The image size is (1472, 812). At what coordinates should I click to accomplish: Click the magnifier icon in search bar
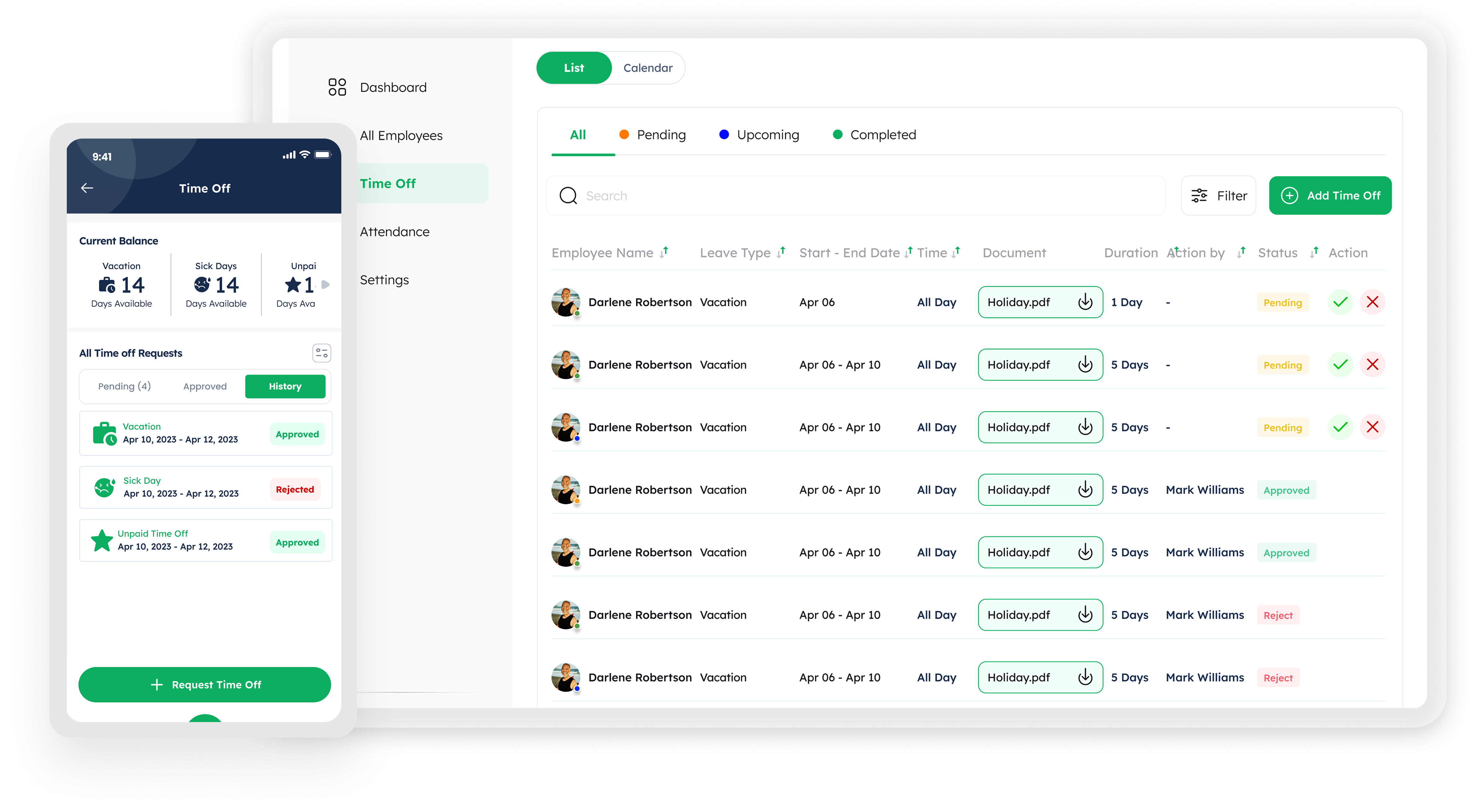568,196
